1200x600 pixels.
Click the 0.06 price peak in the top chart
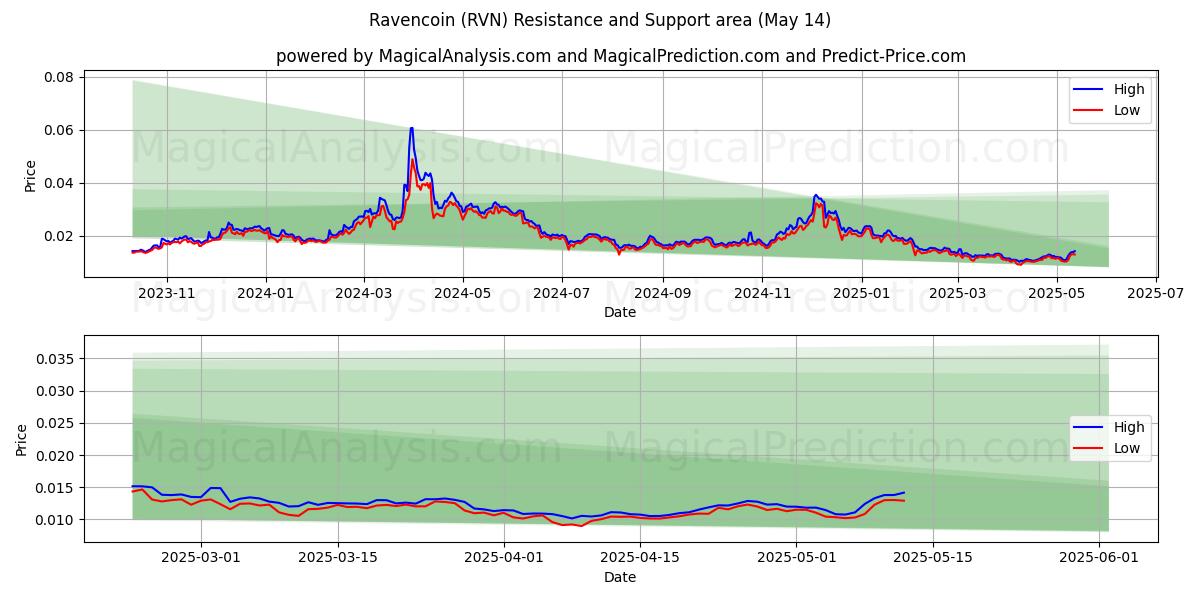point(411,128)
